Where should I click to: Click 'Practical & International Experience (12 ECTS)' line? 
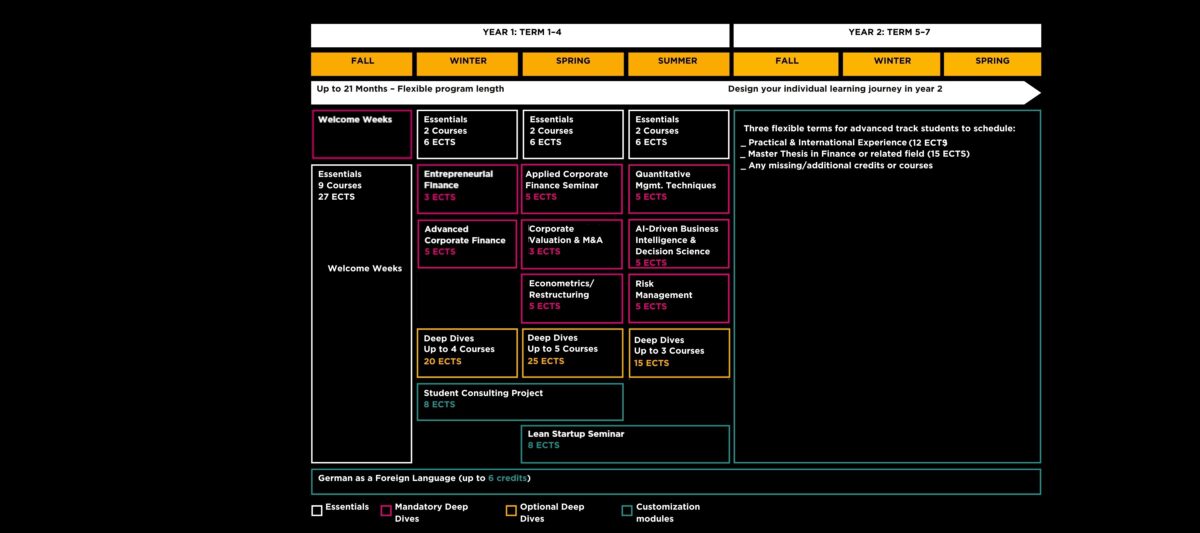tap(844, 143)
